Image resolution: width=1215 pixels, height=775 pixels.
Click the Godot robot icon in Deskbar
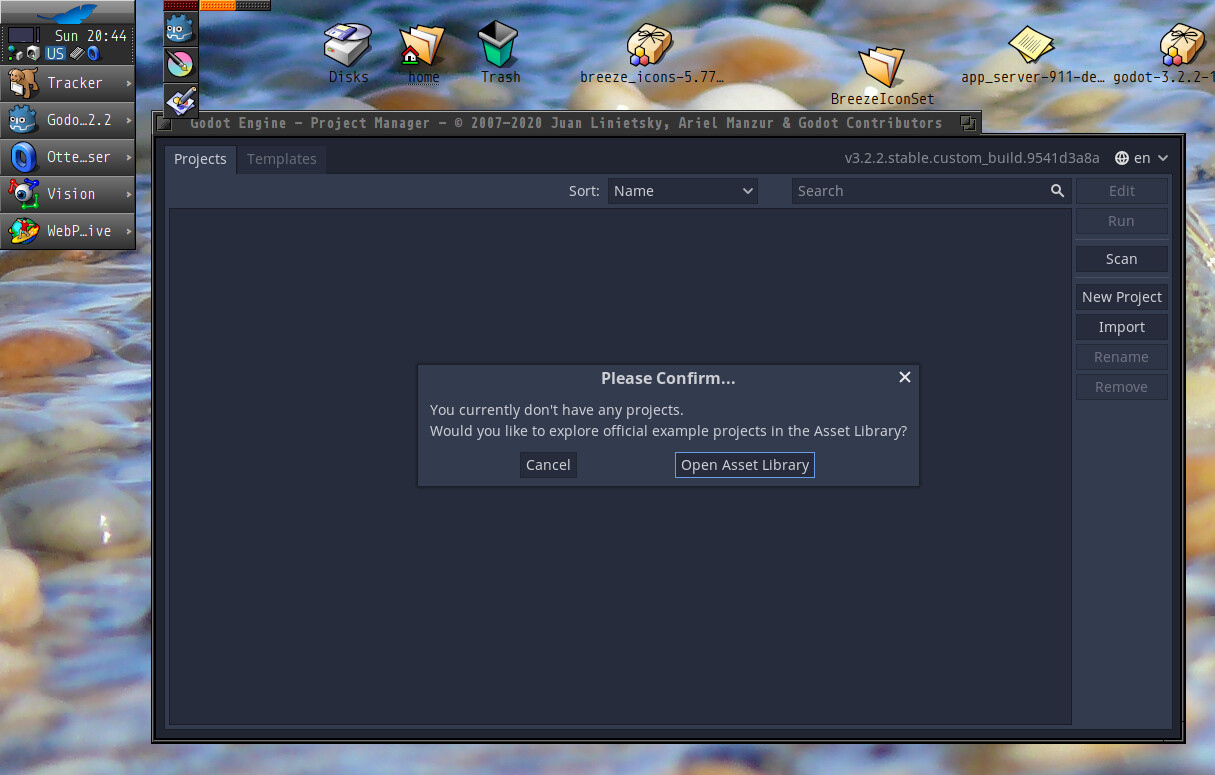[x=23, y=120]
